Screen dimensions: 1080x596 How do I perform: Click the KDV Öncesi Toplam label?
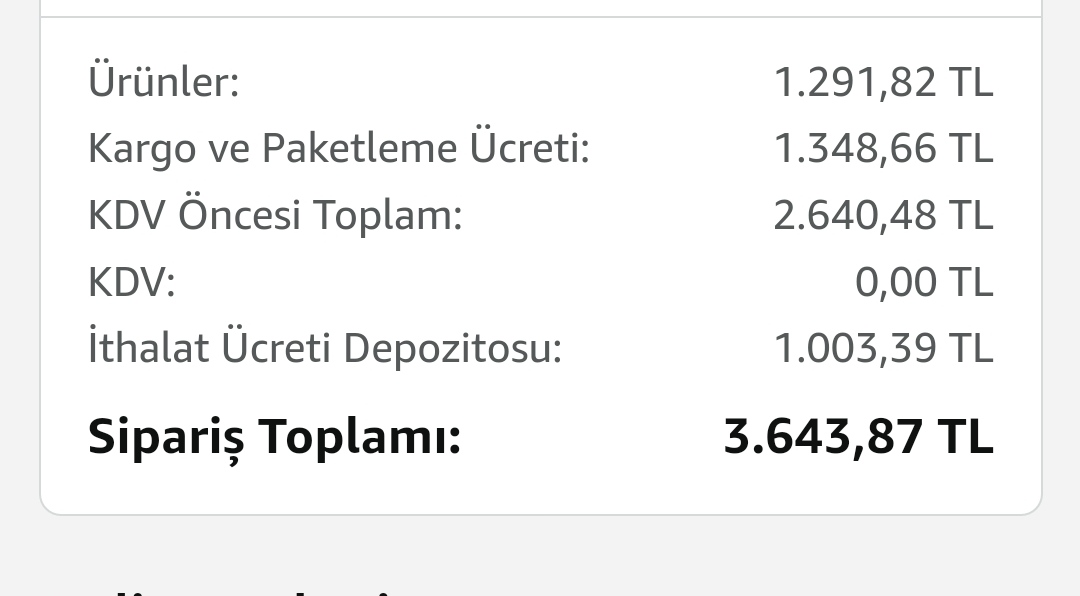click(x=275, y=215)
